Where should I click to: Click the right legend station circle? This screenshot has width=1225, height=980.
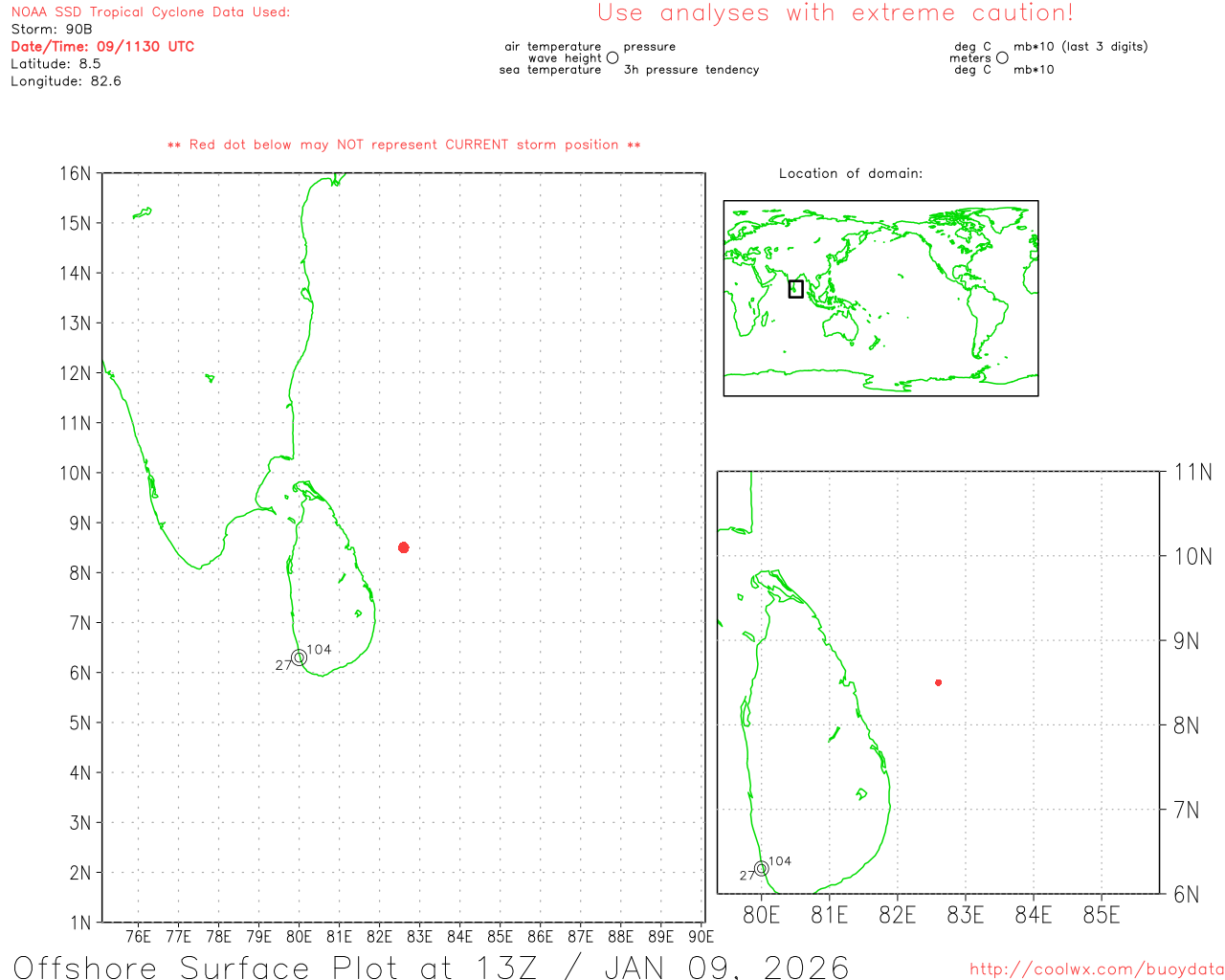[1002, 57]
